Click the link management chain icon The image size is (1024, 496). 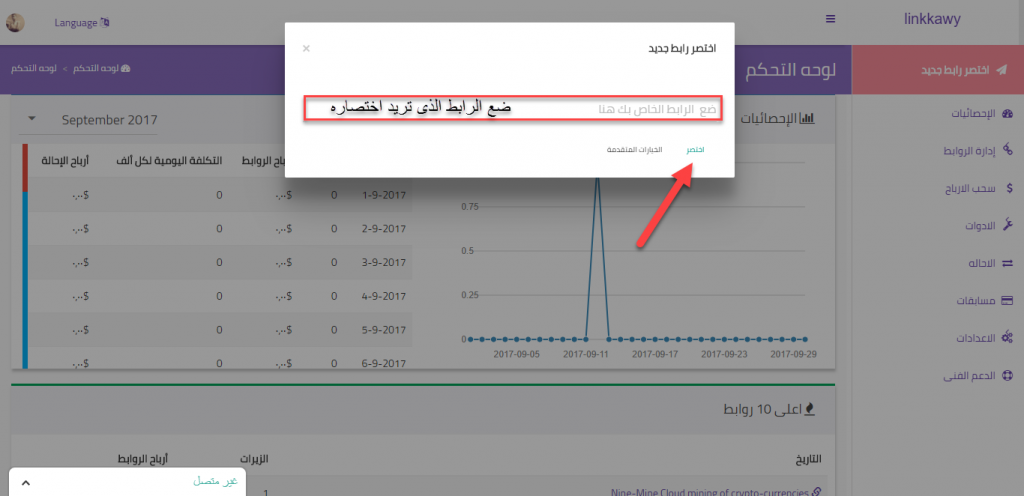(1007, 151)
